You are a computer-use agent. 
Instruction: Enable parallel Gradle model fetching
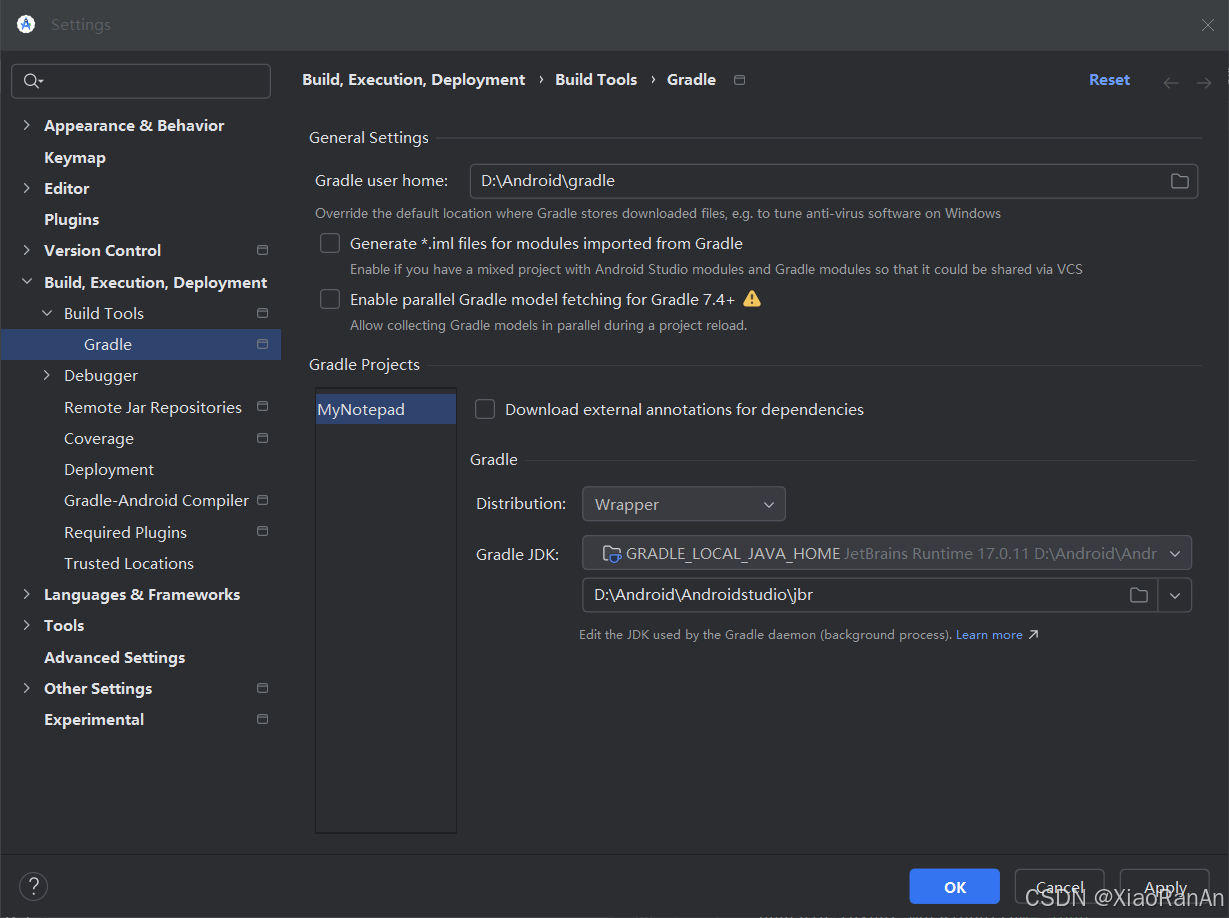330,298
